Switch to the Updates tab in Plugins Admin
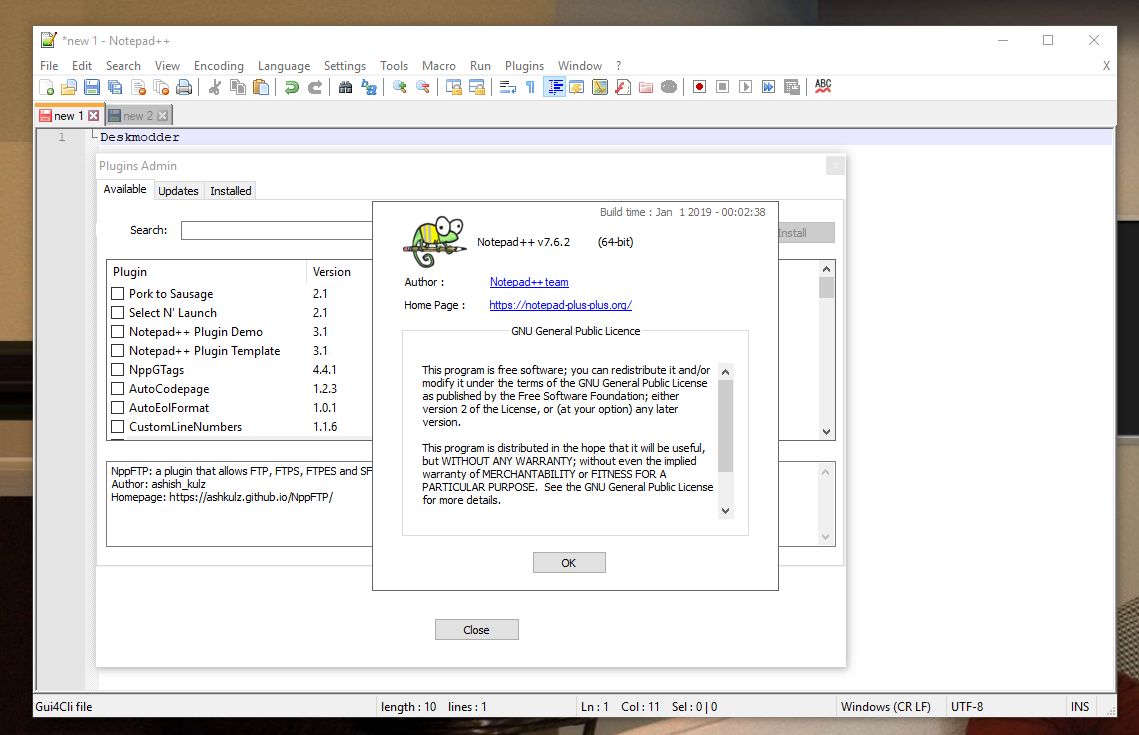 [x=178, y=190]
